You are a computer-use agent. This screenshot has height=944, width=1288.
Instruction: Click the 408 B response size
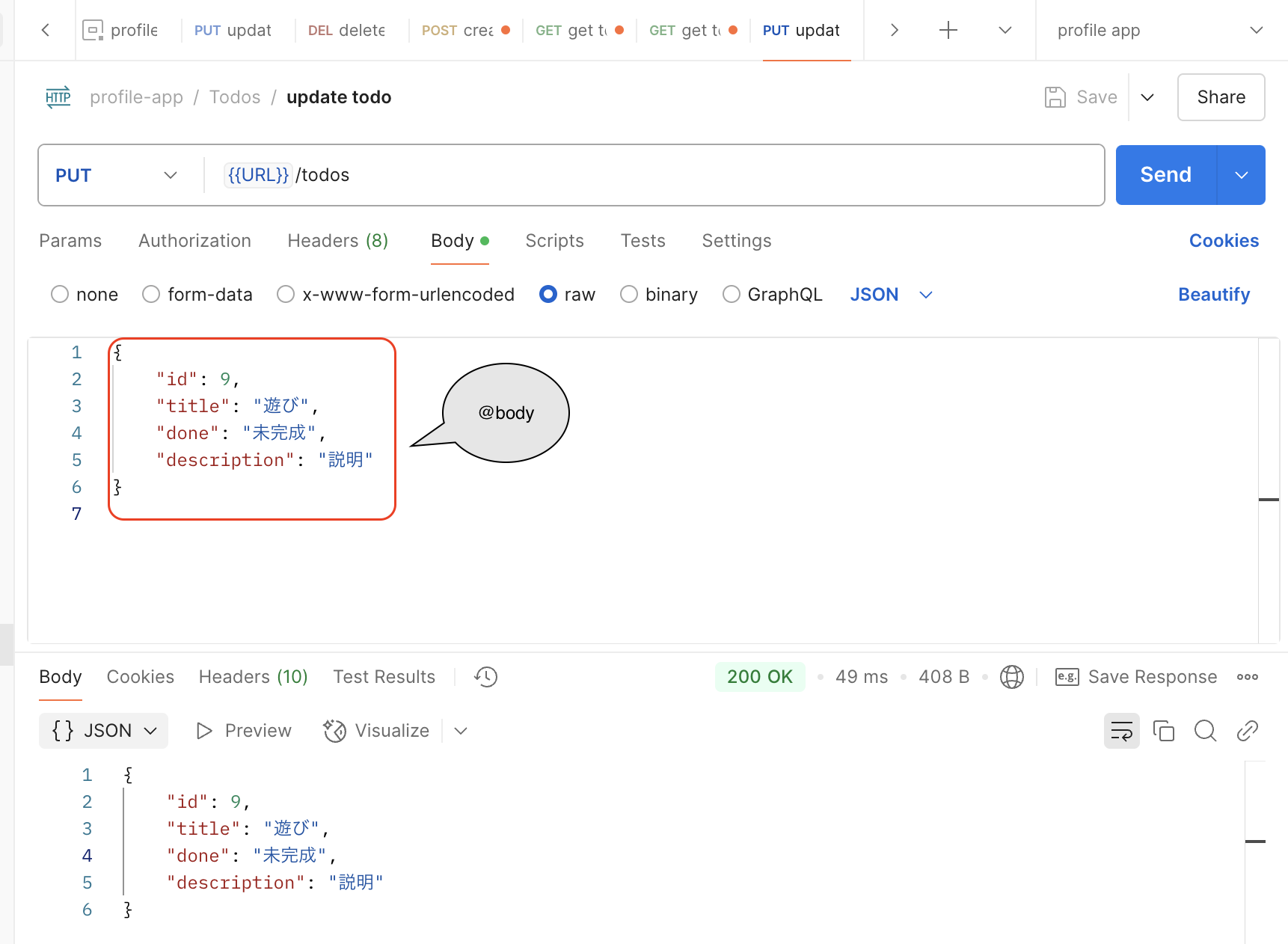tap(944, 677)
